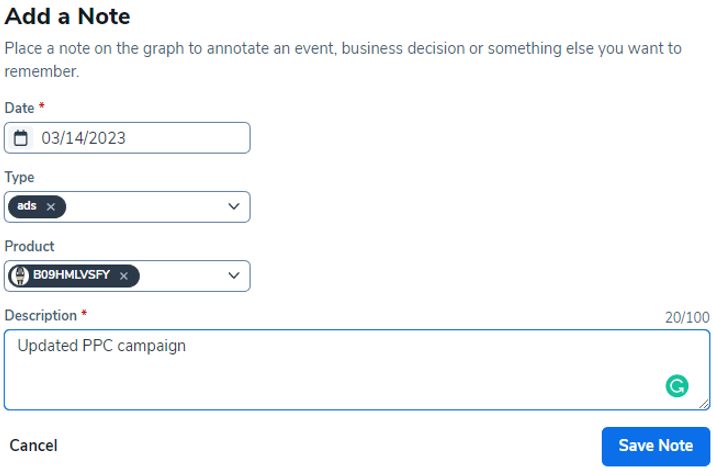Expand the Product dropdown arrow
This screenshot has height=471, width=713.
click(x=234, y=275)
